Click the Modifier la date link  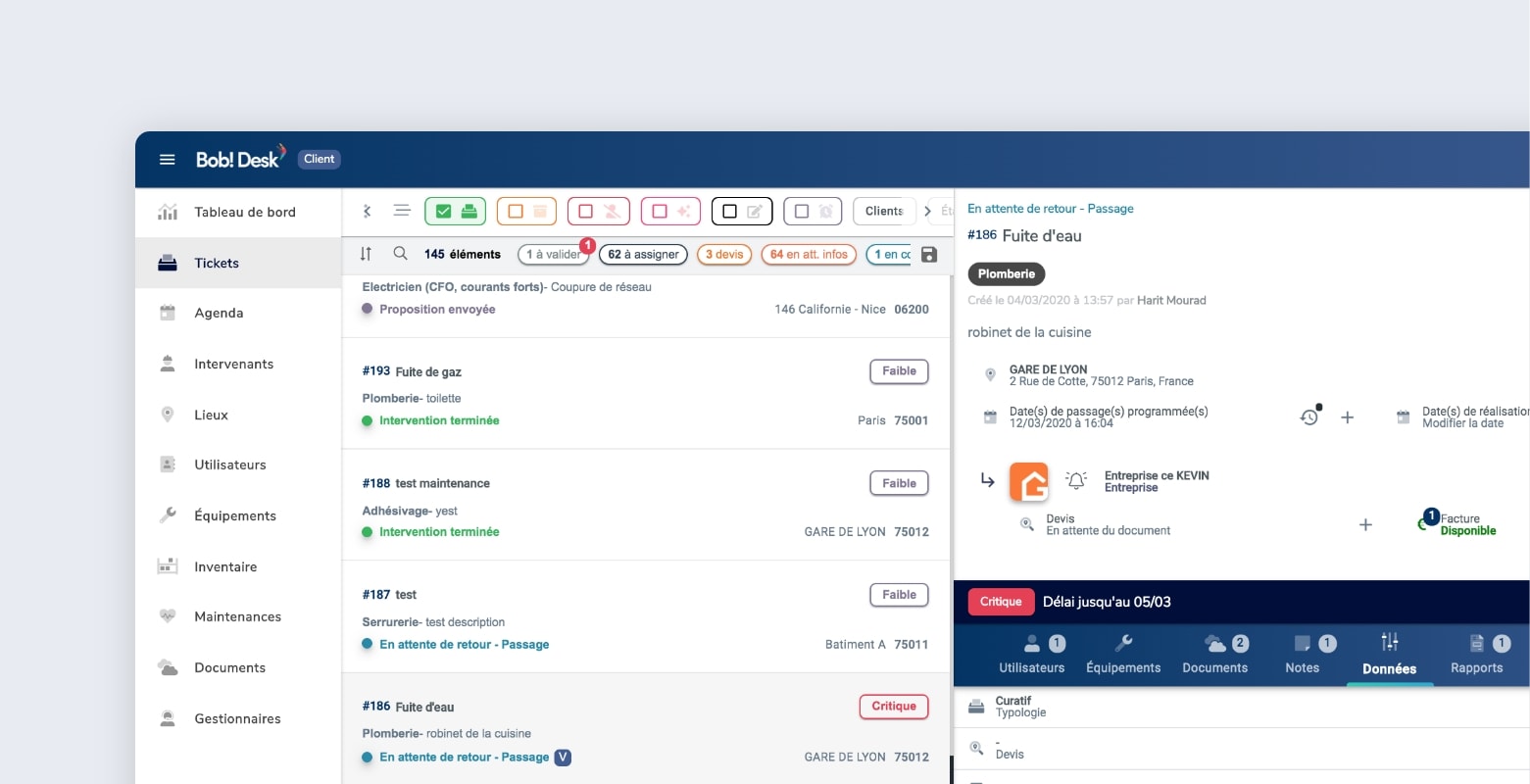point(1462,423)
